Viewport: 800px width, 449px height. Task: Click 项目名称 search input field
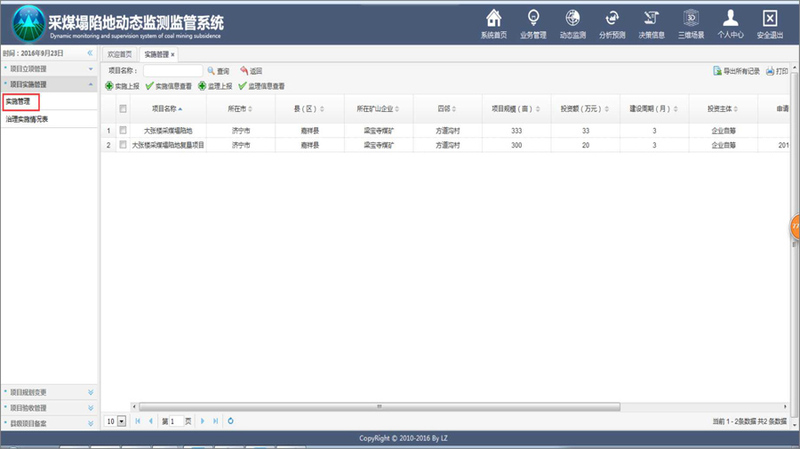click(x=173, y=70)
